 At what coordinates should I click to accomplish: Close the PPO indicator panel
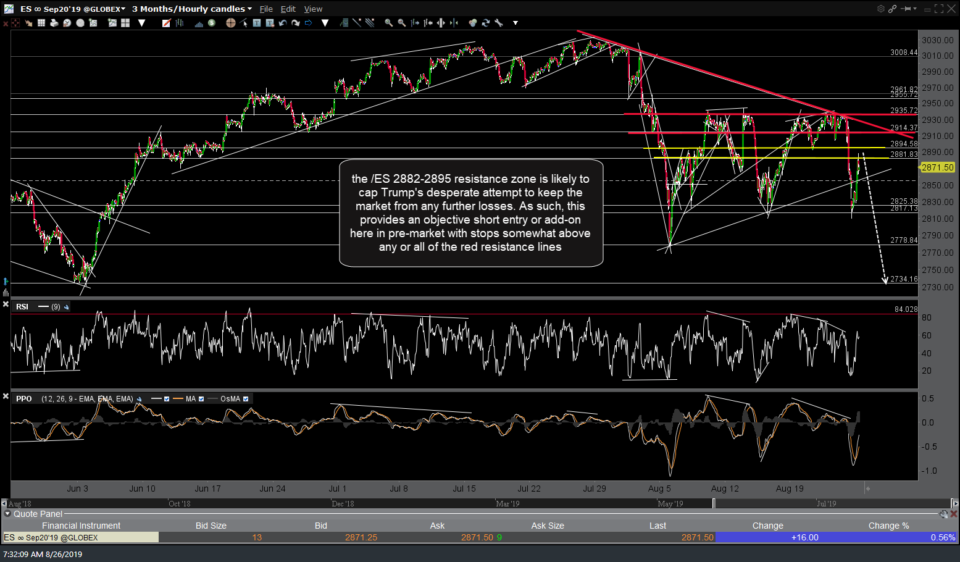click(x=6, y=396)
